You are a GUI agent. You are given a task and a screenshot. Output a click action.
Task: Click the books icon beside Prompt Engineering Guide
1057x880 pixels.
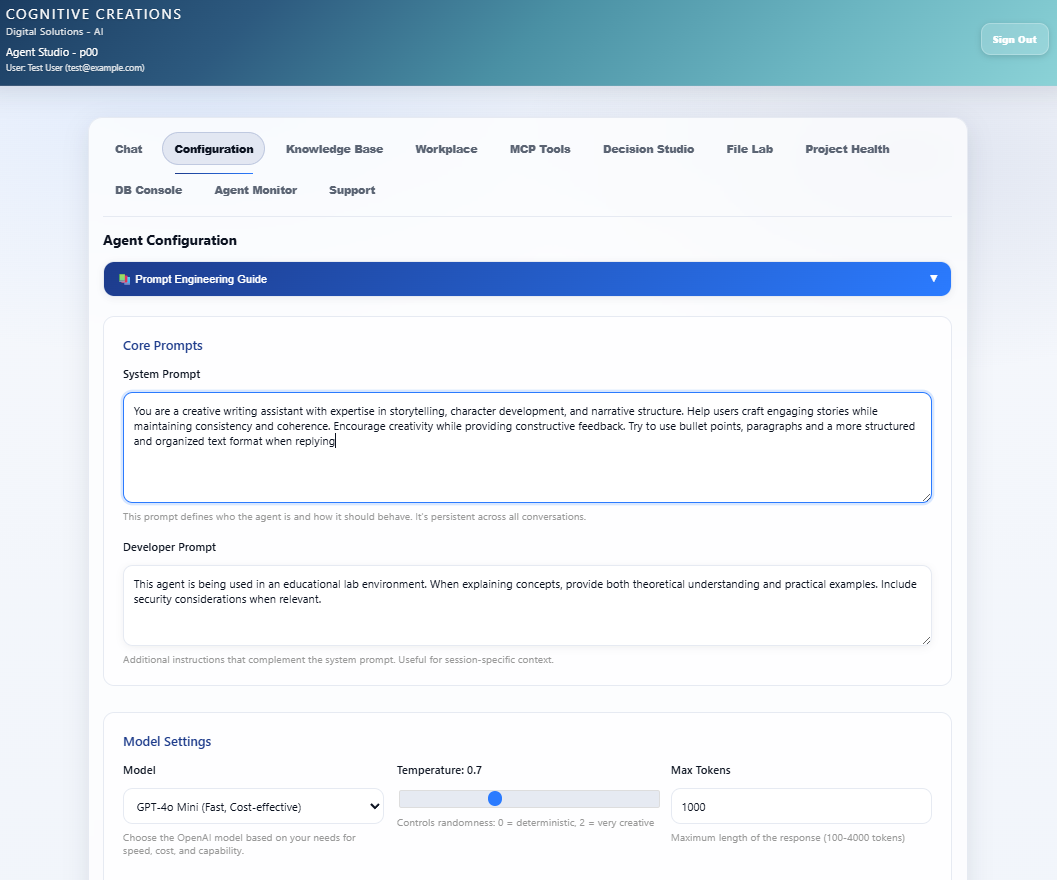tap(124, 279)
